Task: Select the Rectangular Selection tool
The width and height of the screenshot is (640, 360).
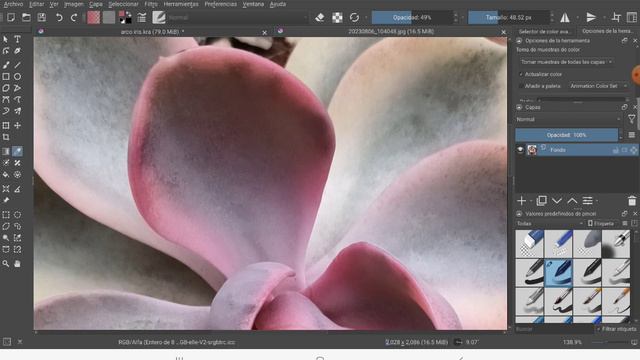Action: pyautogui.click(x=6, y=215)
